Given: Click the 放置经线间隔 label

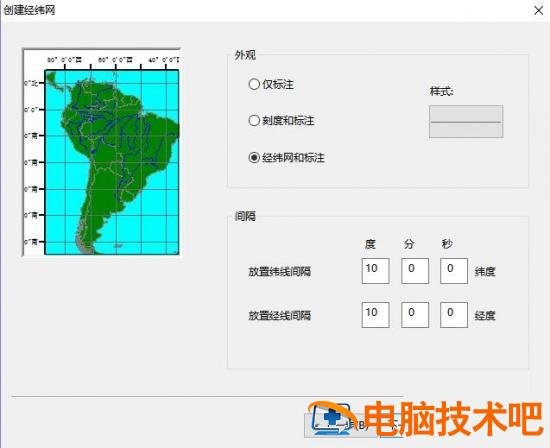Looking at the screenshot, I should click(x=280, y=315).
